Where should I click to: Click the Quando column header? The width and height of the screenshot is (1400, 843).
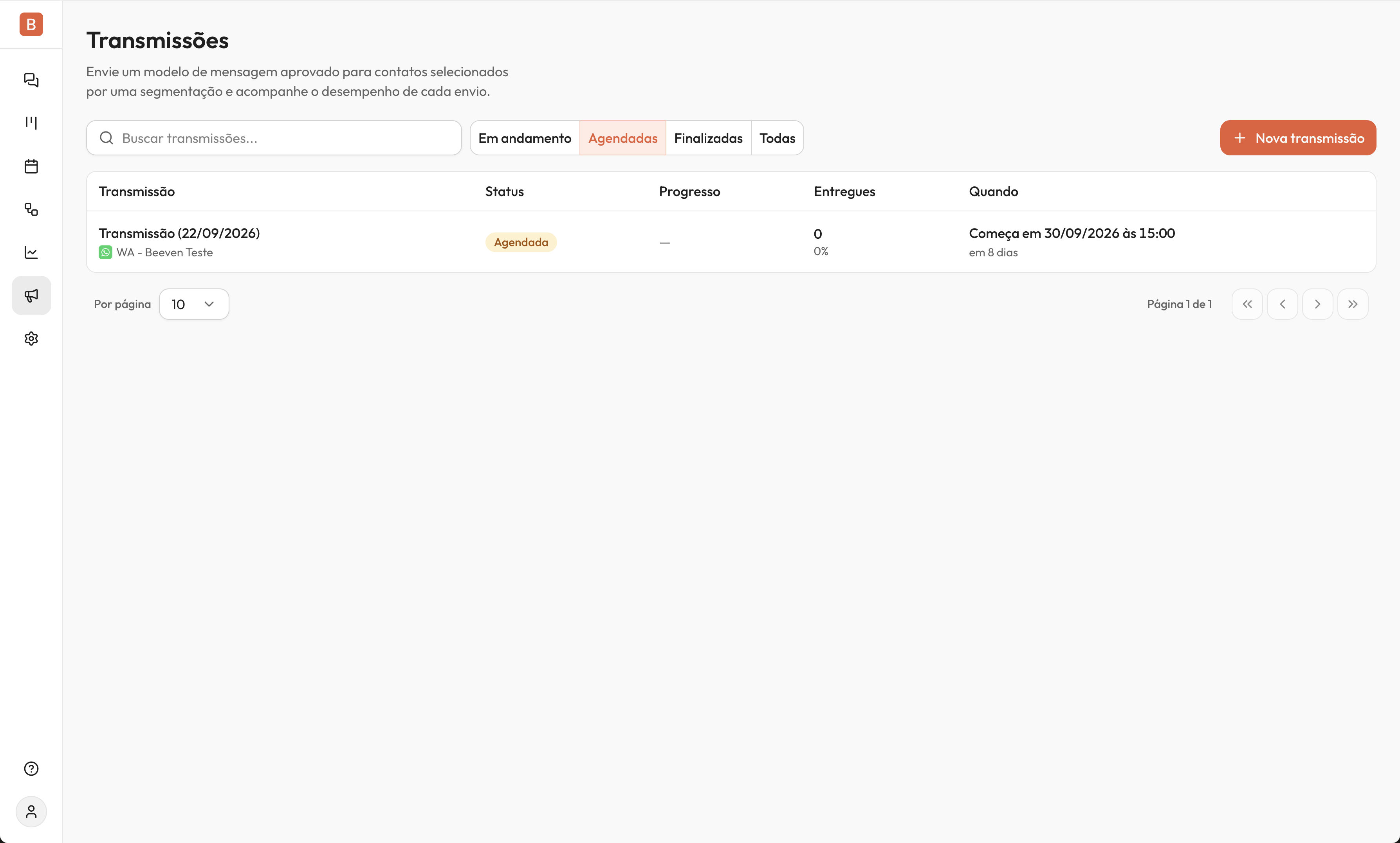click(993, 191)
